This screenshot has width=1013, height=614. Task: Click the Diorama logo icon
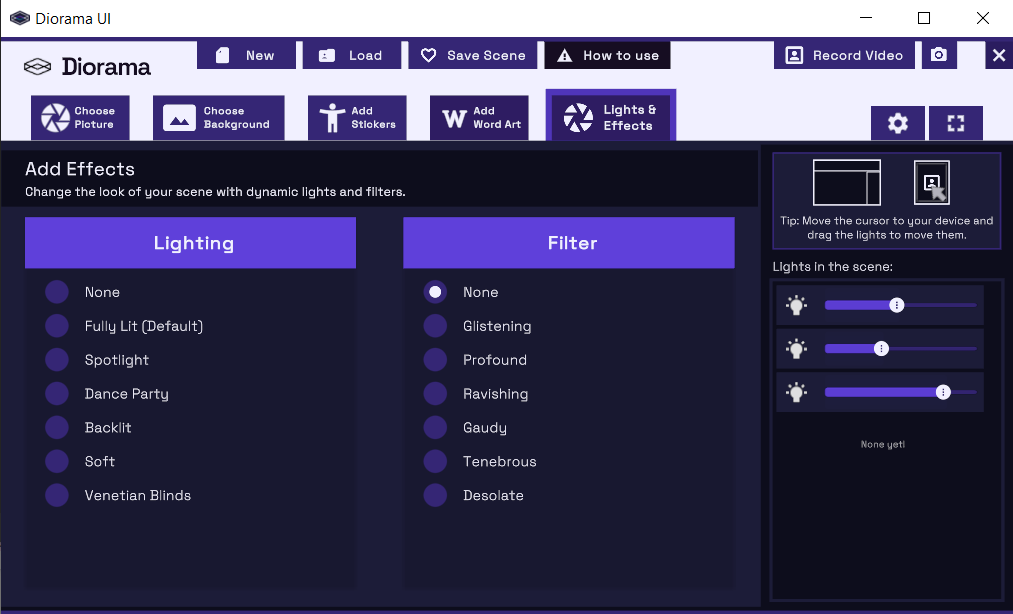(37, 67)
